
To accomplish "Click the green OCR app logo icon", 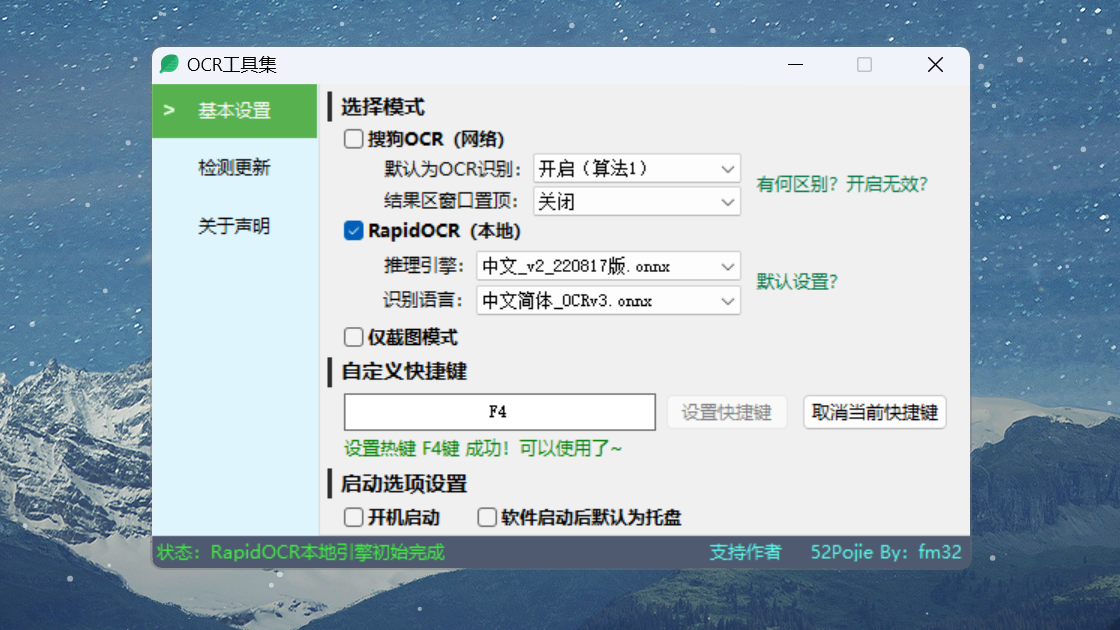I will [169, 64].
